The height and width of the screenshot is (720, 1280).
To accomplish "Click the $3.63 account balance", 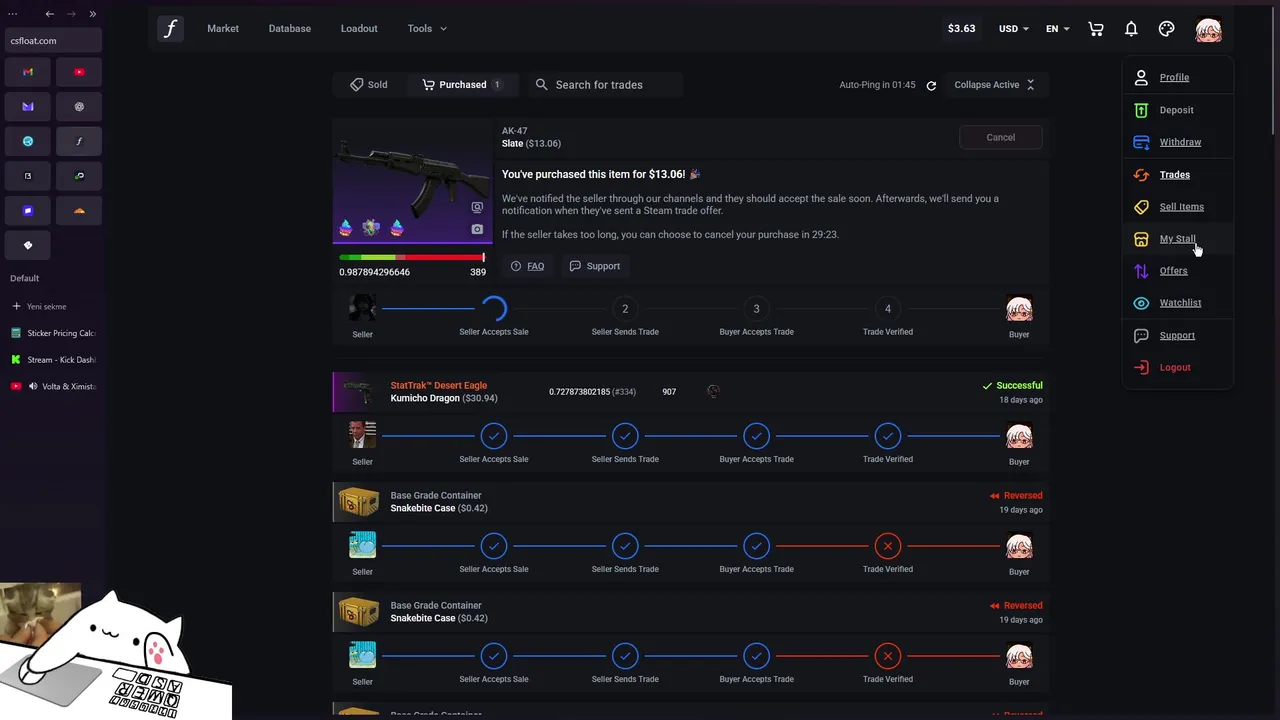I will pyautogui.click(x=961, y=29).
